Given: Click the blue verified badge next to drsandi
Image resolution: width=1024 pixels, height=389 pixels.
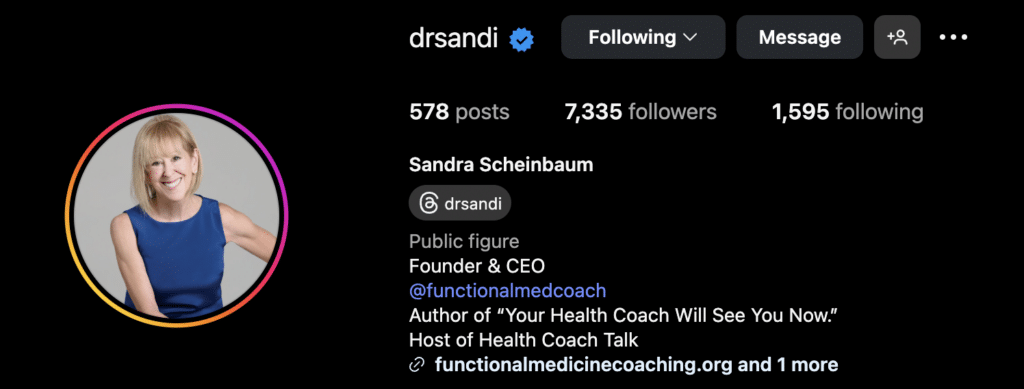Looking at the screenshot, I should 521,39.
